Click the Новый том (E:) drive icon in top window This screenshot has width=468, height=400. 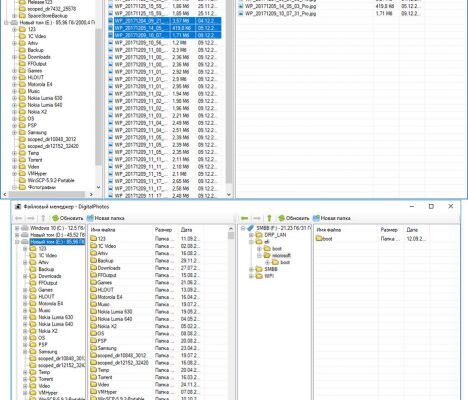coord(14,23)
